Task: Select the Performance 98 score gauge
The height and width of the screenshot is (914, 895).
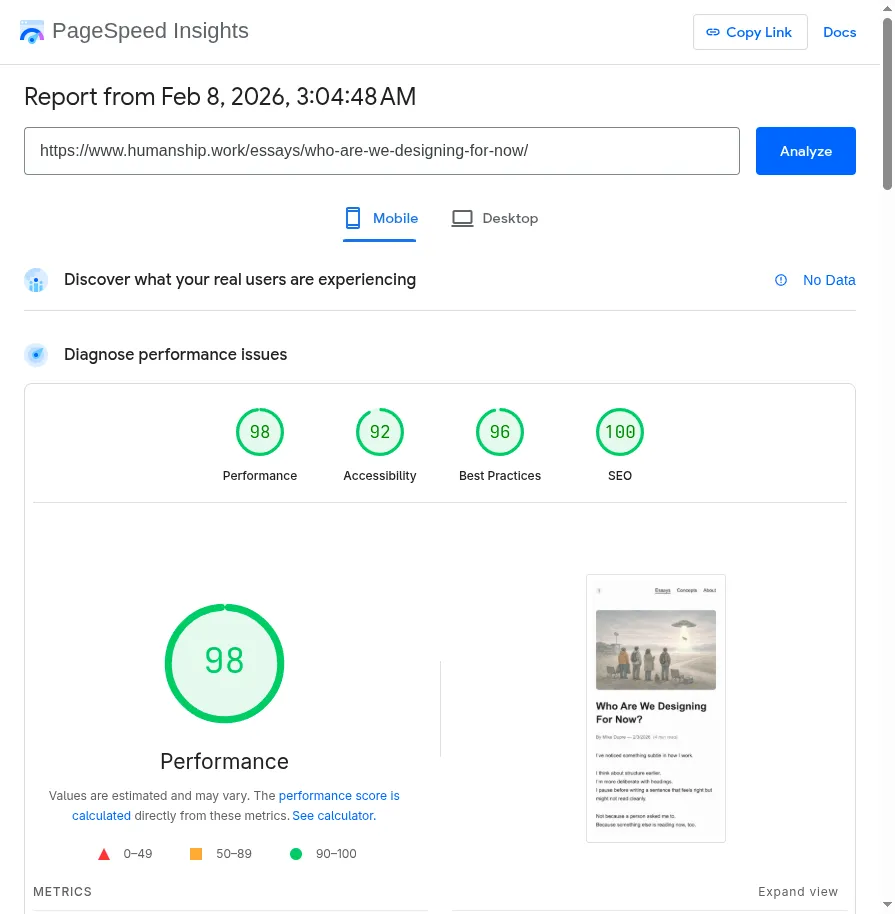Action: click(x=260, y=433)
